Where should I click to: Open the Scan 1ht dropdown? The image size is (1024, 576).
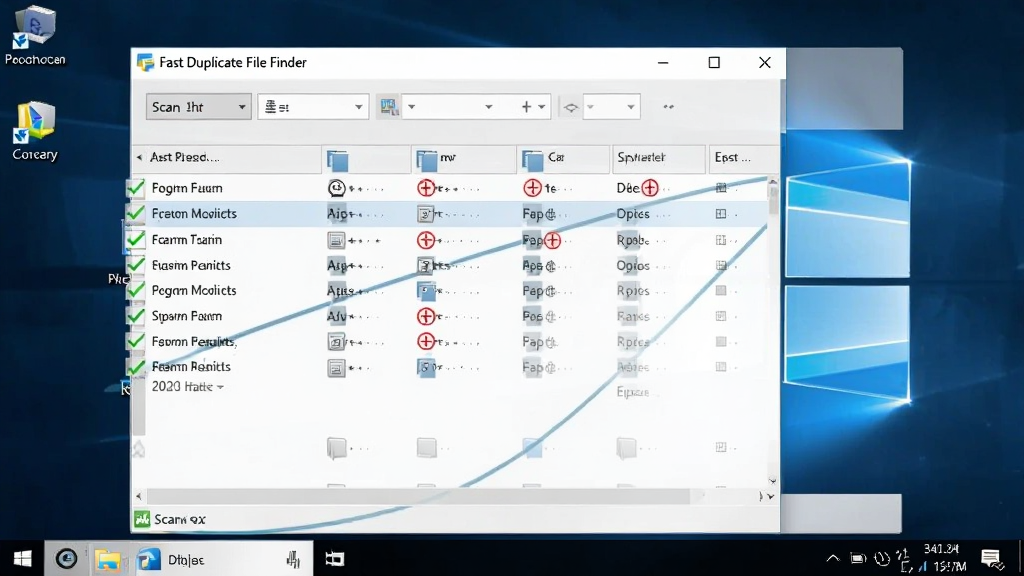[199, 106]
